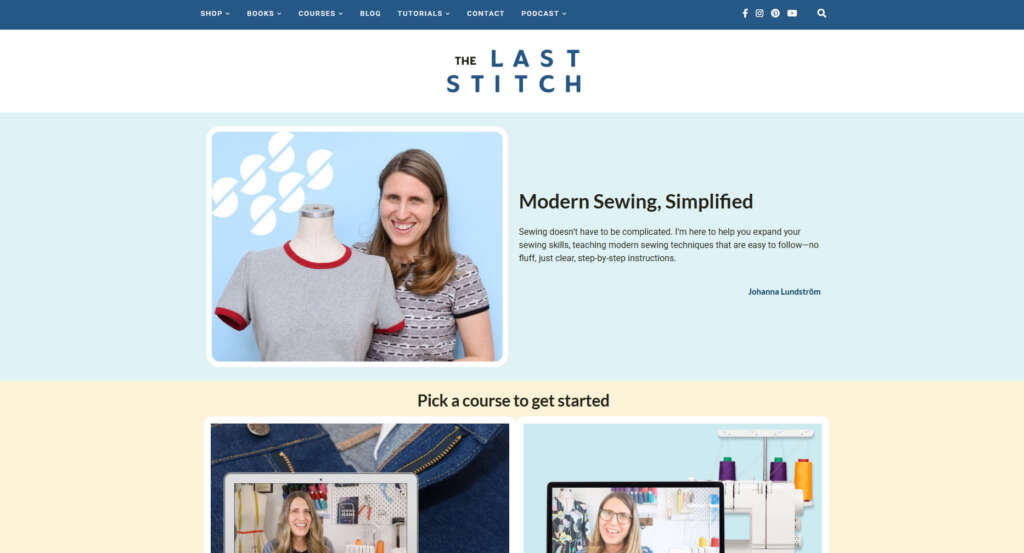Open the Contact page
Viewport: 1024px width, 553px height.
coord(485,13)
